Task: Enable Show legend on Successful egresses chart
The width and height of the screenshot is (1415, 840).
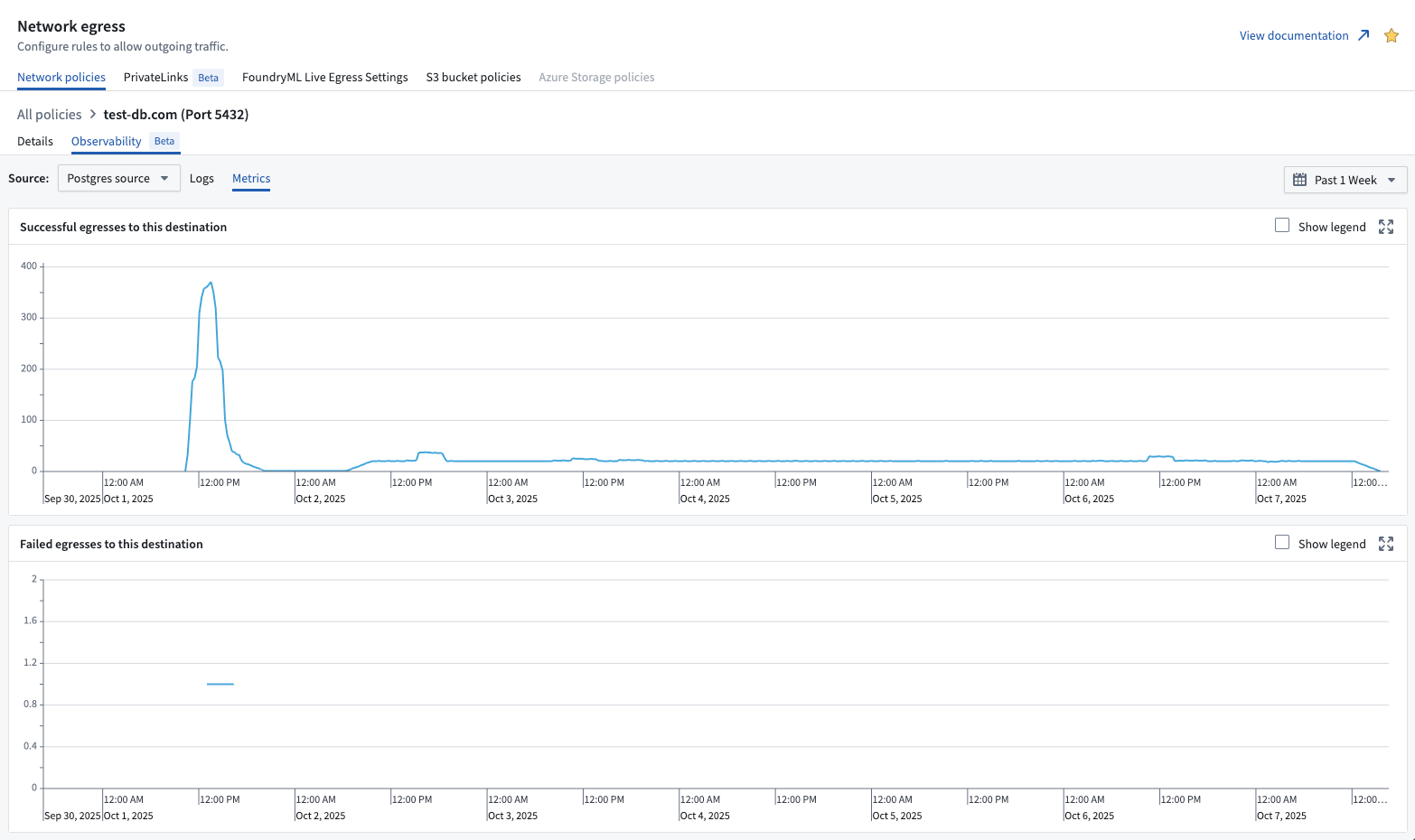Action: pos(1282,226)
